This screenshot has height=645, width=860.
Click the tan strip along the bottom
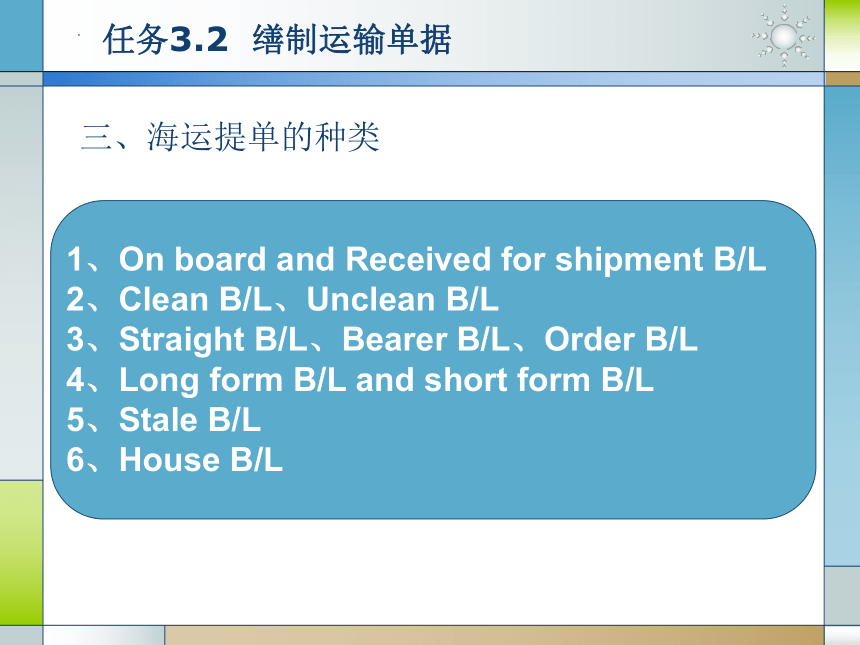tap(494, 635)
